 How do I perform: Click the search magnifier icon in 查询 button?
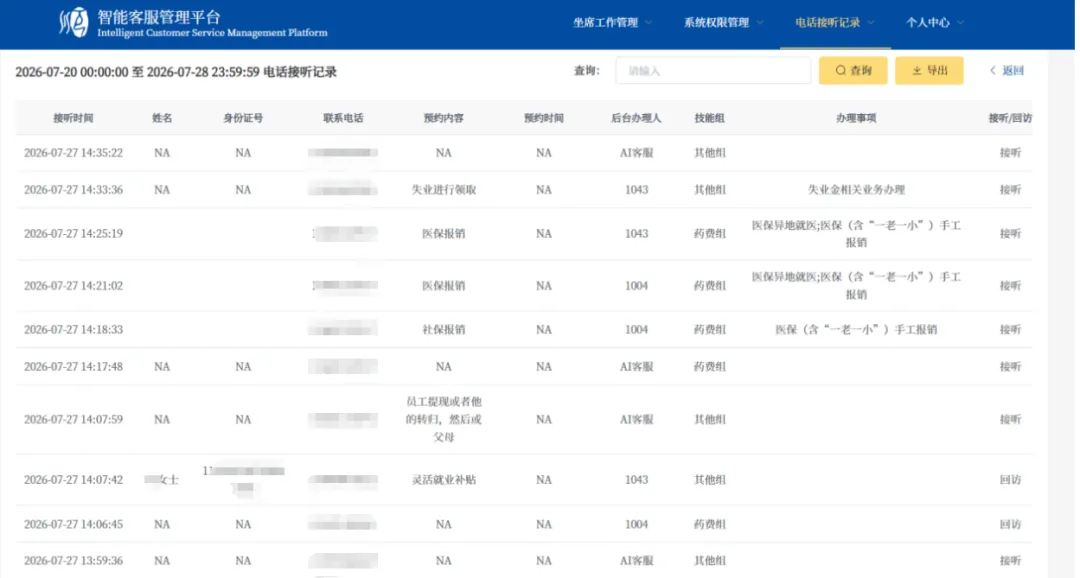click(x=840, y=70)
